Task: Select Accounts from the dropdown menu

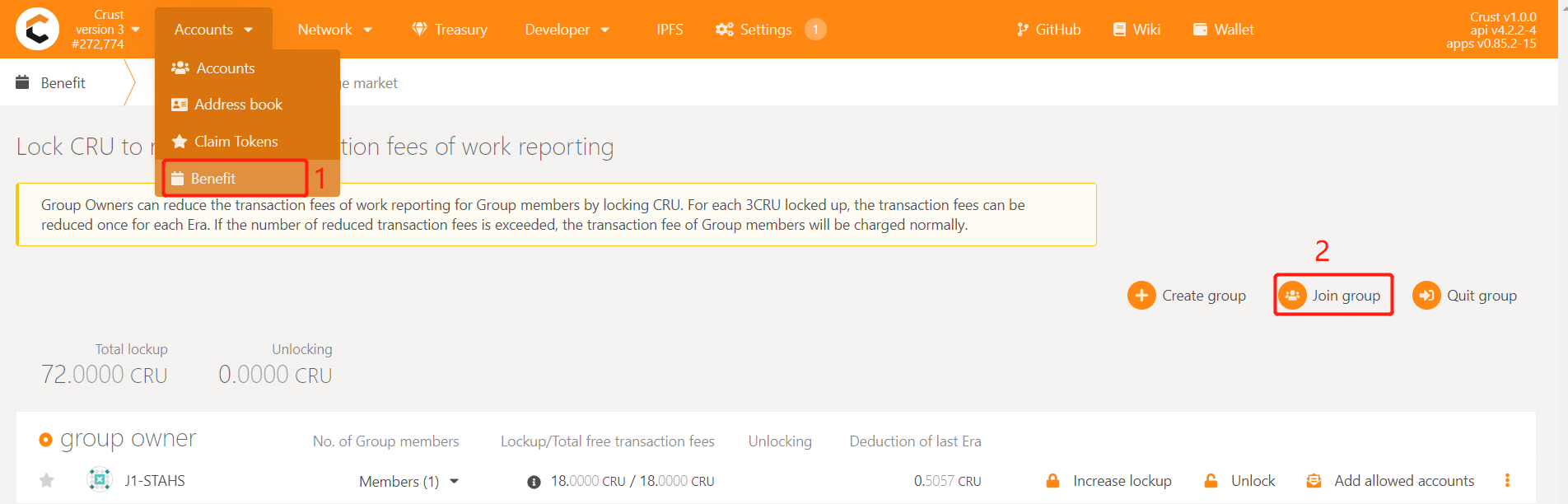Action: (x=247, y=68)
